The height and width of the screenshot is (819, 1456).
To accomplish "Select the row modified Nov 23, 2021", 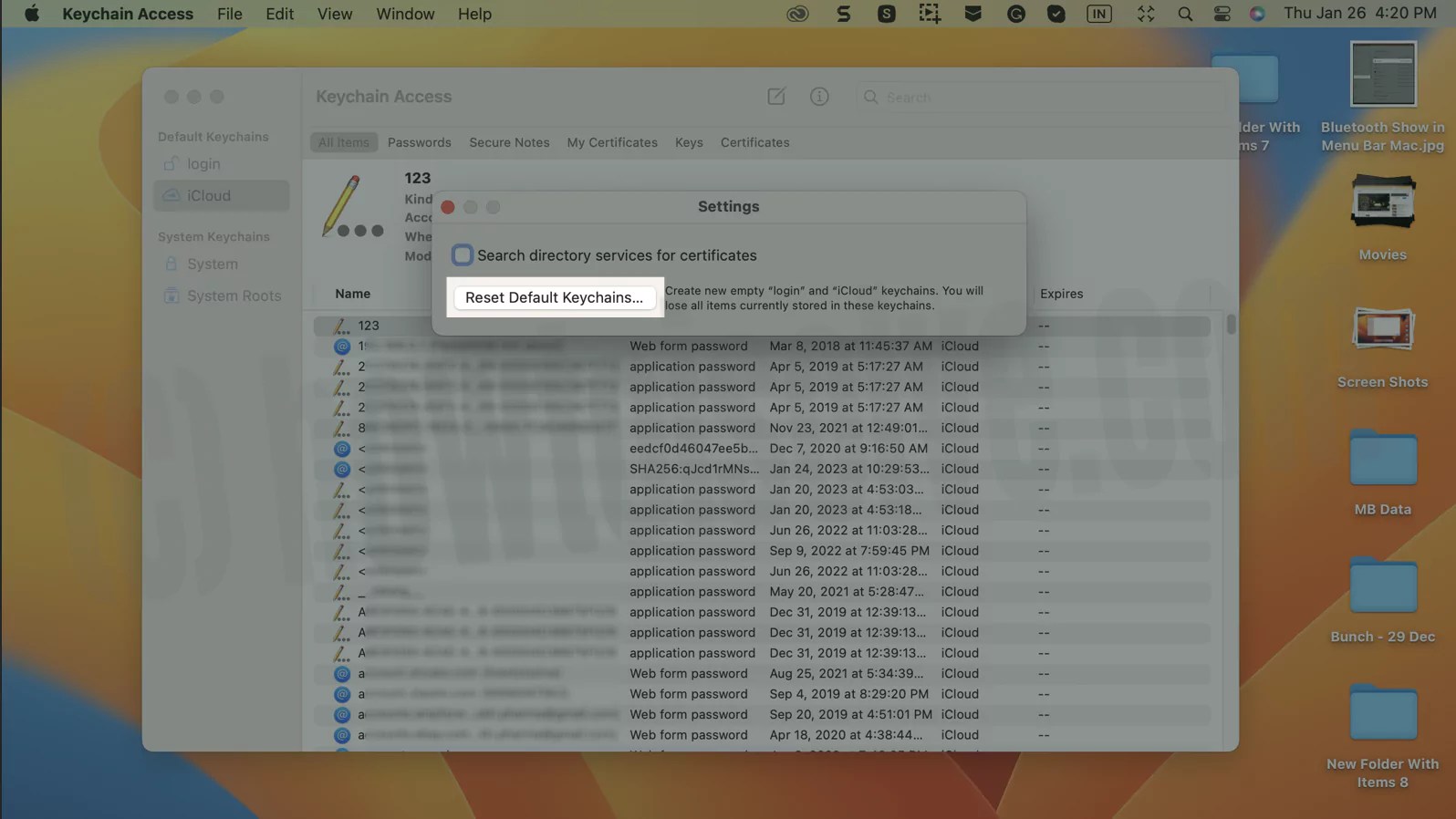I will click(762, 428).
